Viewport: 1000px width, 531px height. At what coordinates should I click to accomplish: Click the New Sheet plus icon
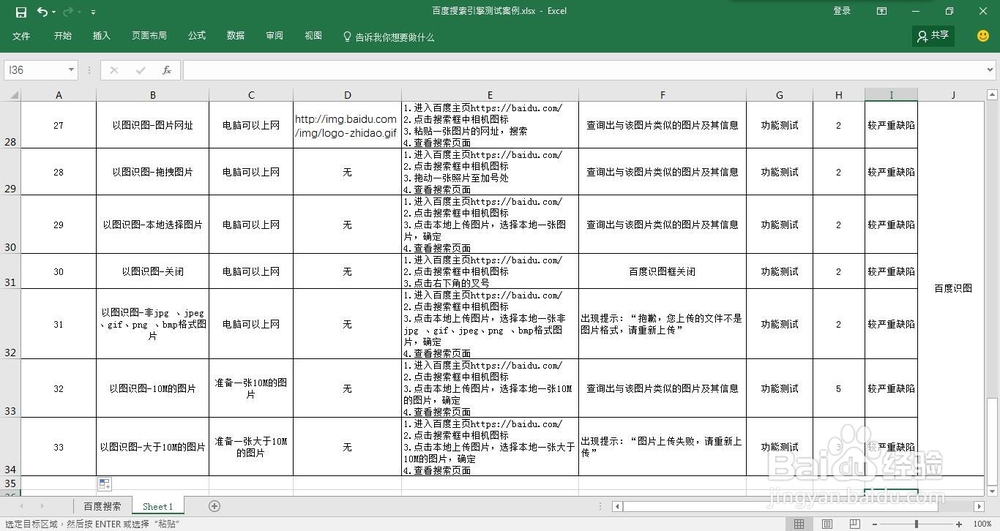(215, 506)
